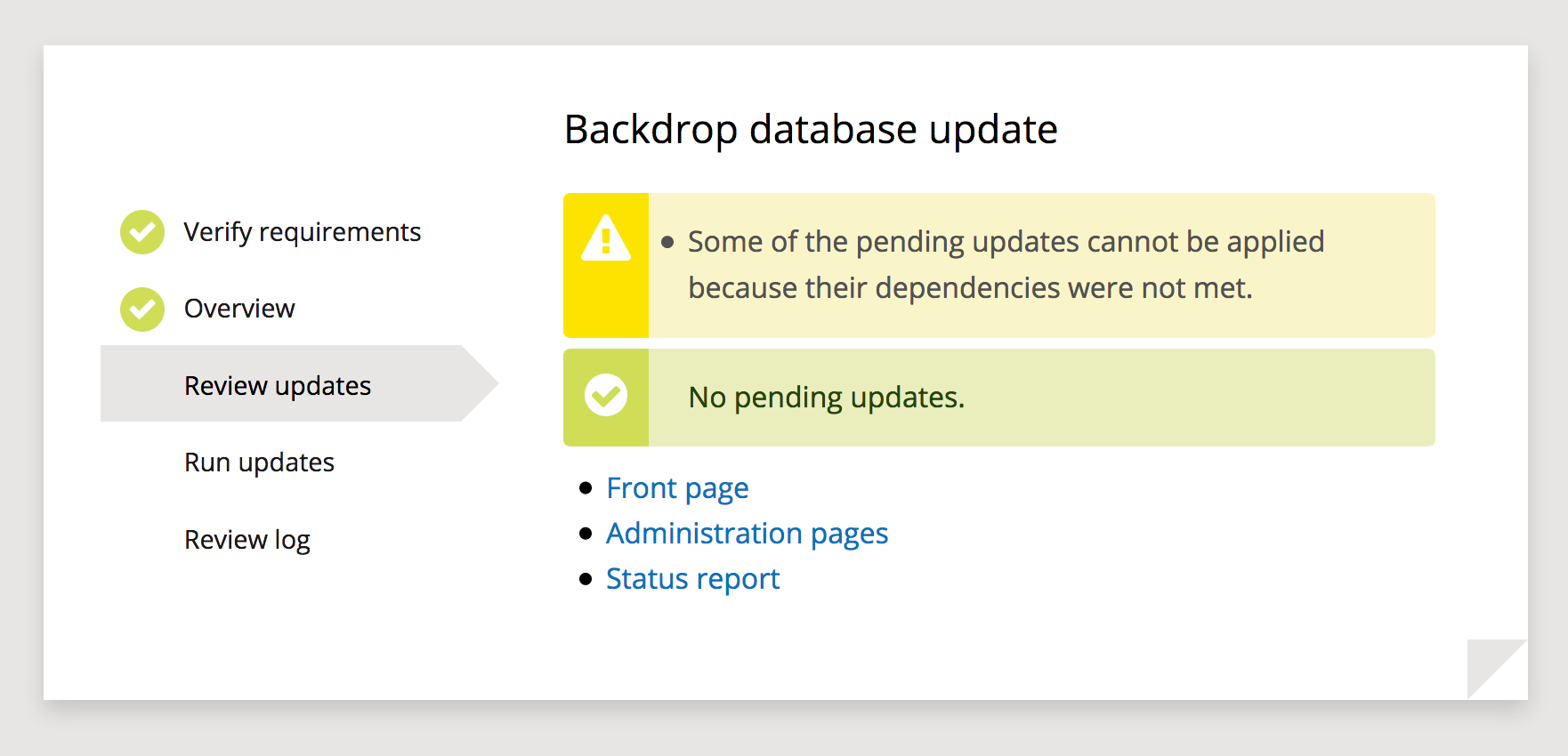Click the green checkmark beside Verify requirements
The height and width of the screenshot is (756, 1568).
142,232
